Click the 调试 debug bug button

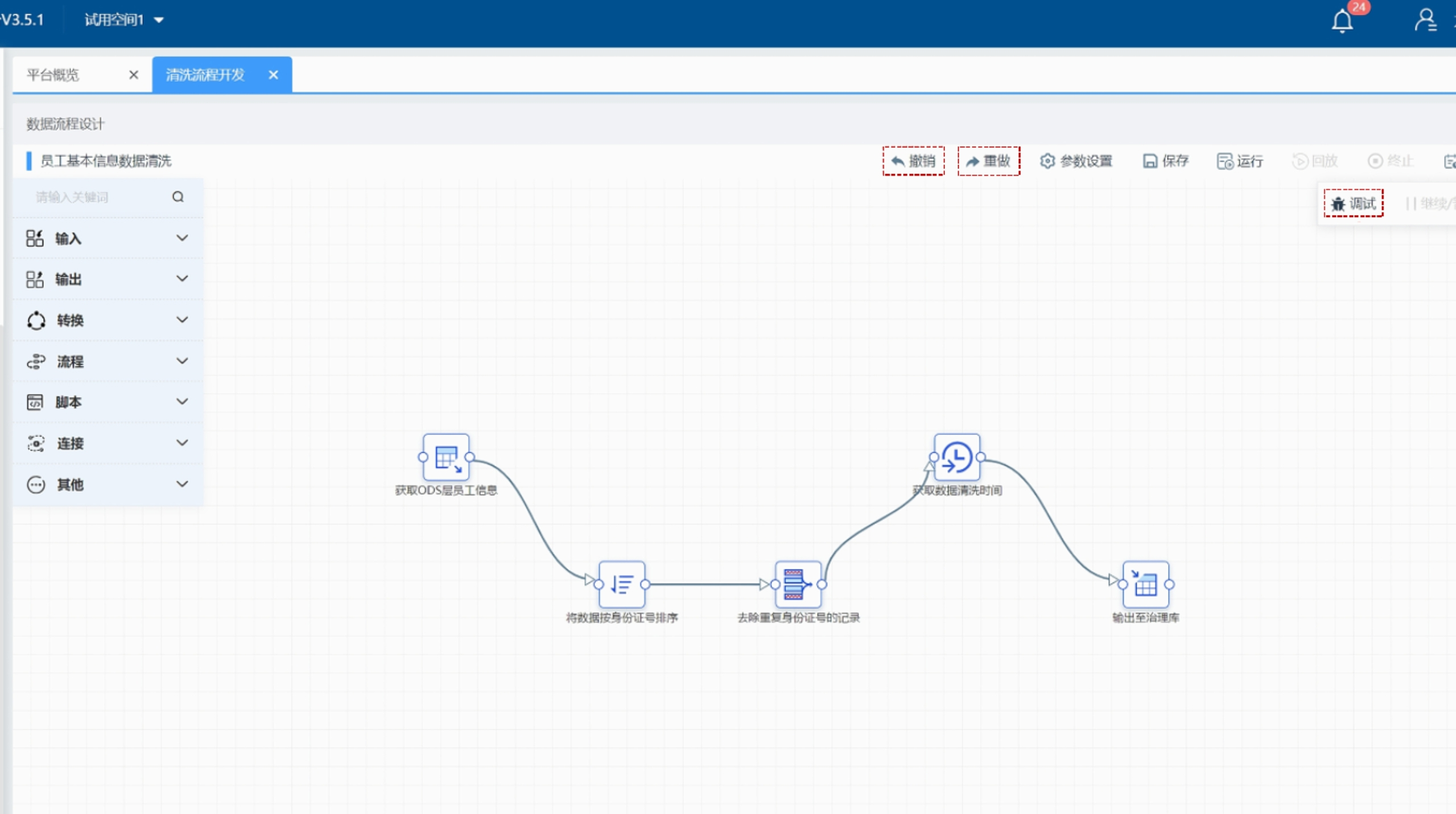[x=1354, y=204]
